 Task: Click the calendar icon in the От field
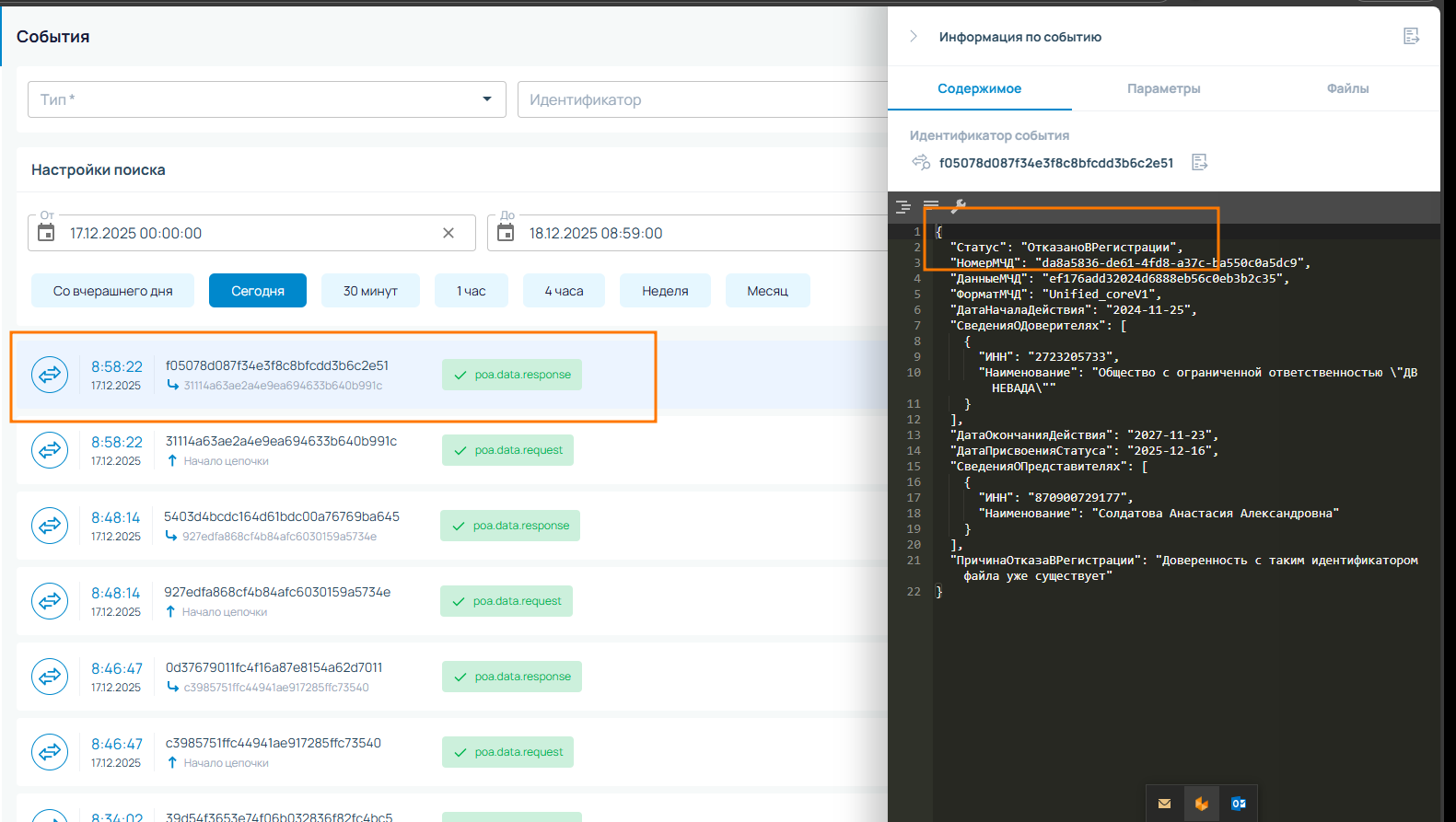[x=46, y=233]
